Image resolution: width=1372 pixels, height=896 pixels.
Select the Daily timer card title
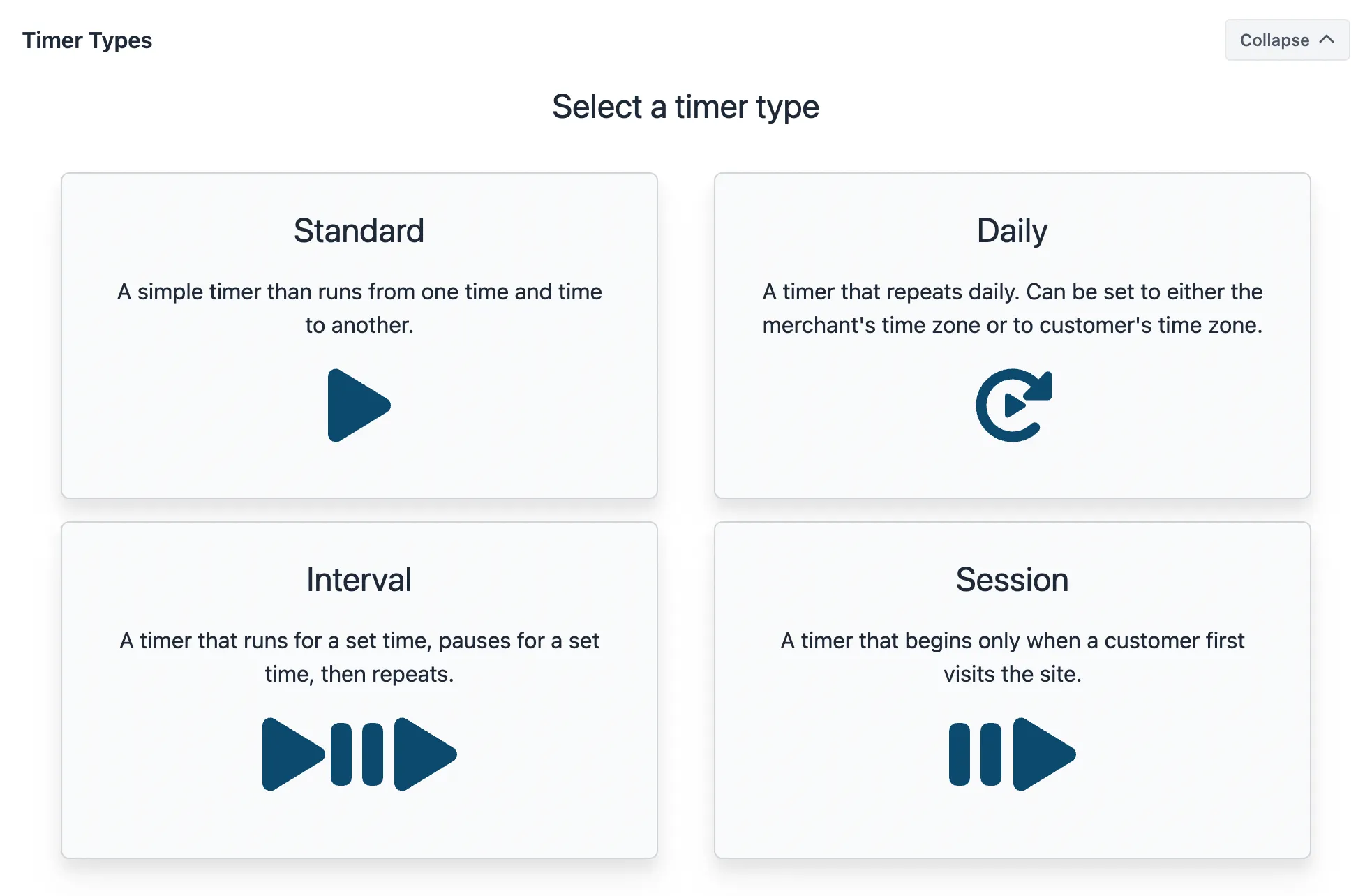tap(1012, 231)
